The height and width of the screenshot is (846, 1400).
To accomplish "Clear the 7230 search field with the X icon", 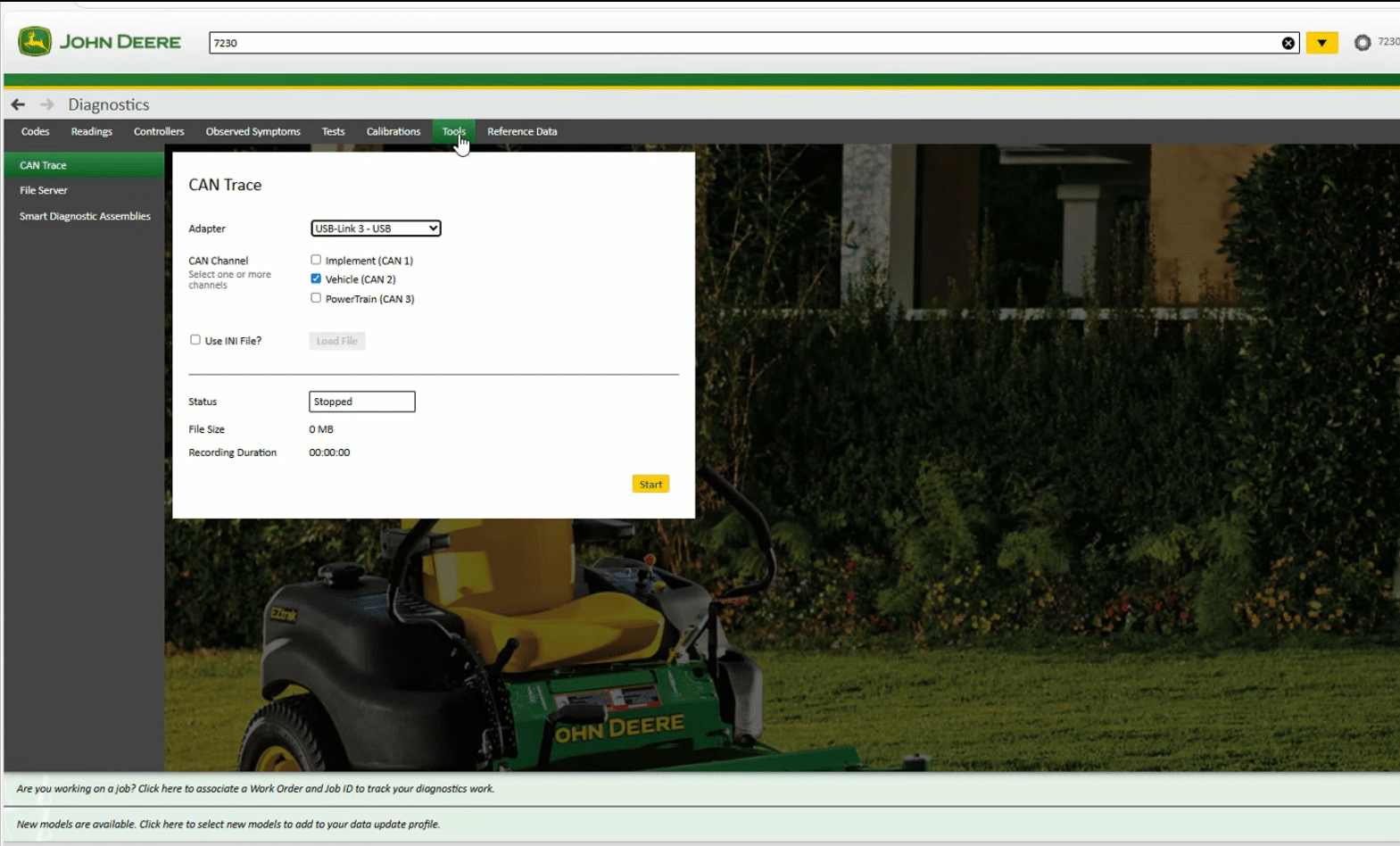I will point(1288,43).
